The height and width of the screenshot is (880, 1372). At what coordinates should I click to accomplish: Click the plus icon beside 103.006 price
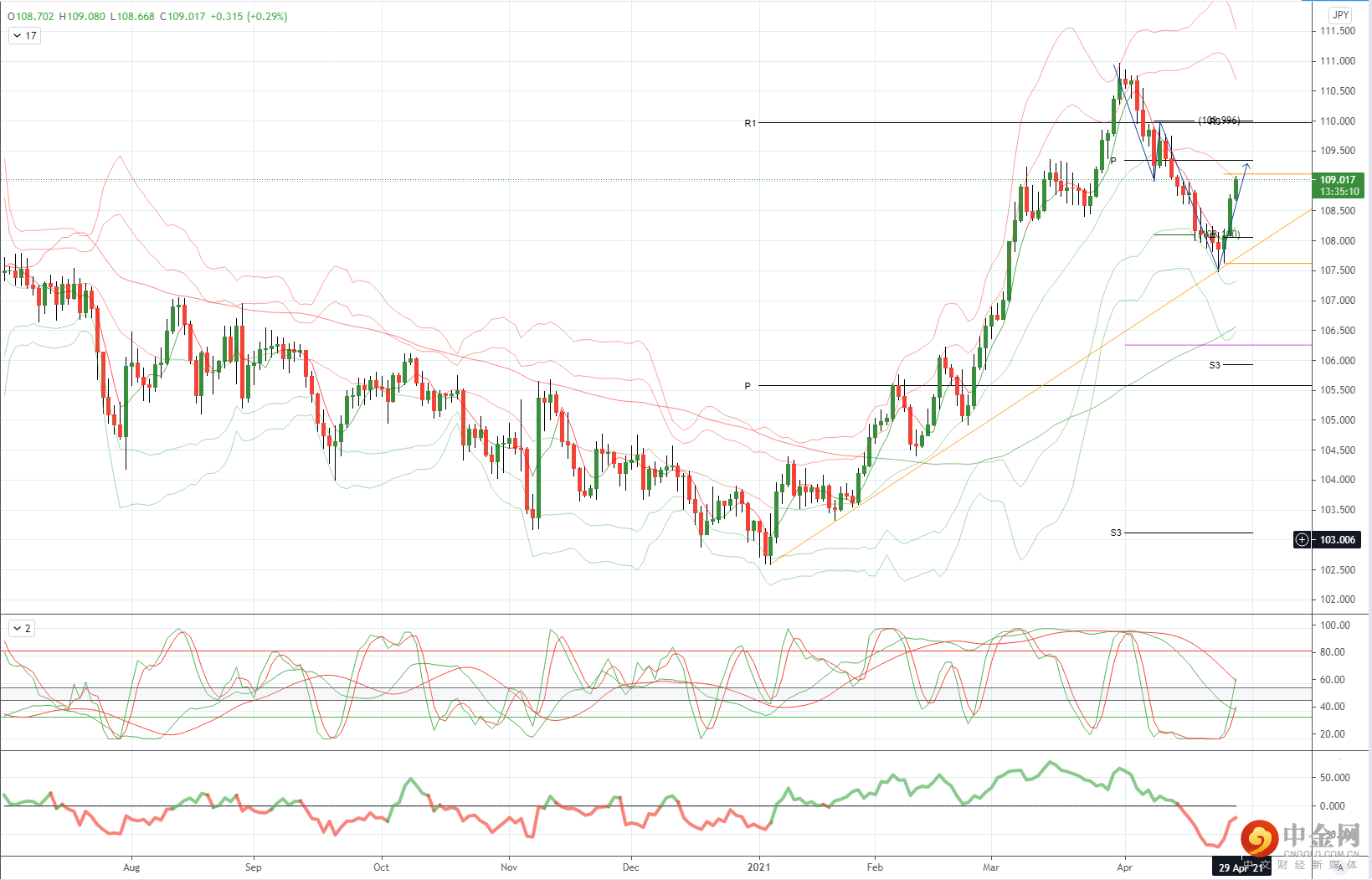pyautogui.click(x=1302, y=539)
